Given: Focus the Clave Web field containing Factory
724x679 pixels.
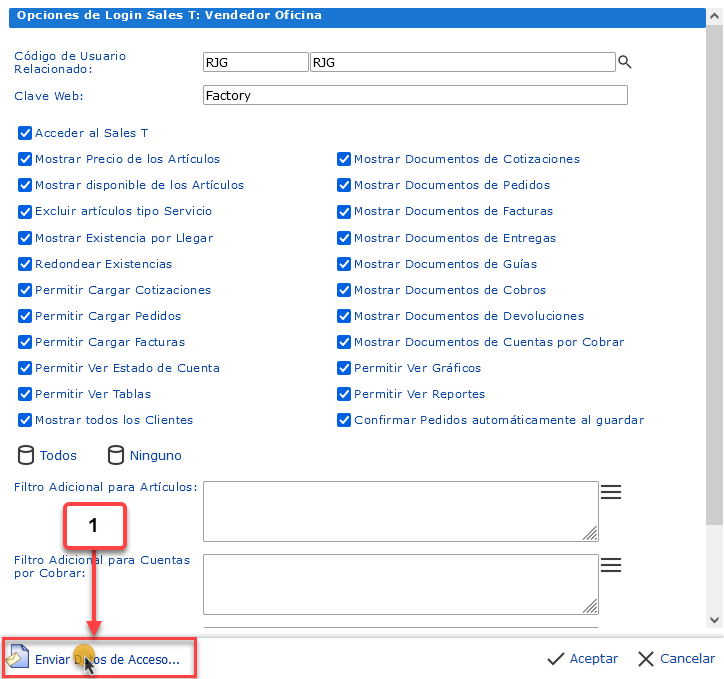Looking at the screenshot, I should [x=415, y=95].
